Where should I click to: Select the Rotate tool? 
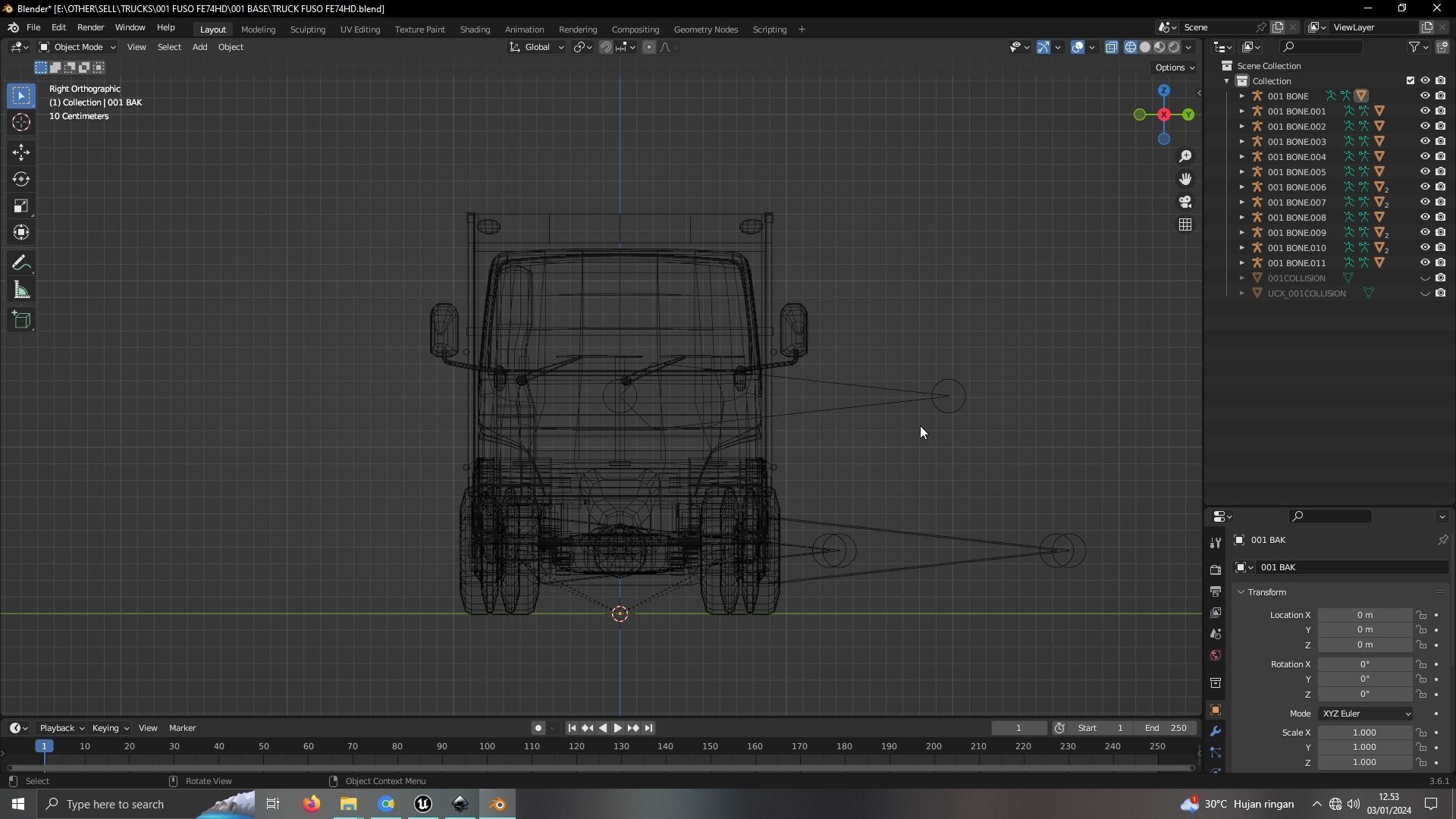[21, 180]
